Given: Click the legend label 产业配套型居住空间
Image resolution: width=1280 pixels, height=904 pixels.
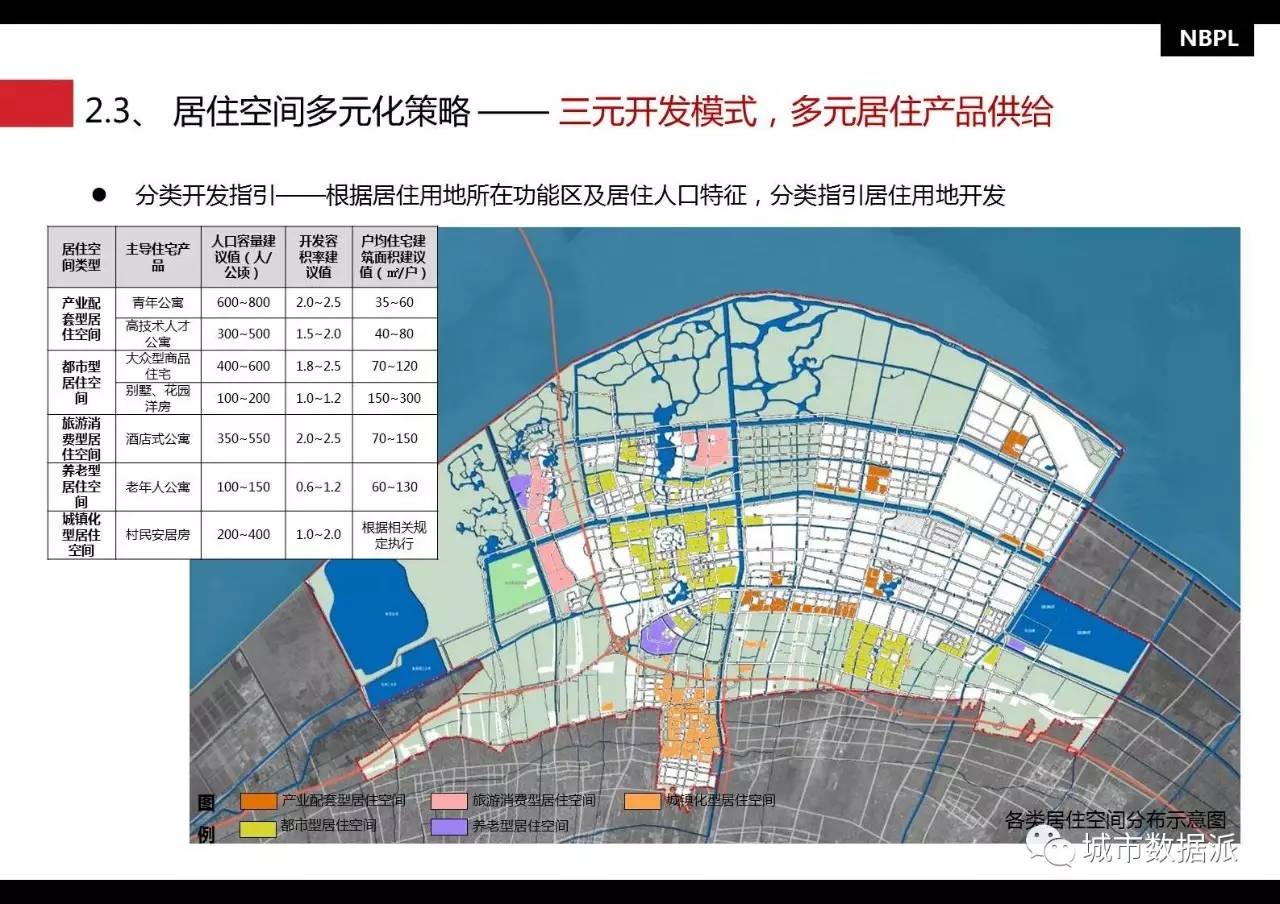Looking at the screenshot, I should click(343, 801).
